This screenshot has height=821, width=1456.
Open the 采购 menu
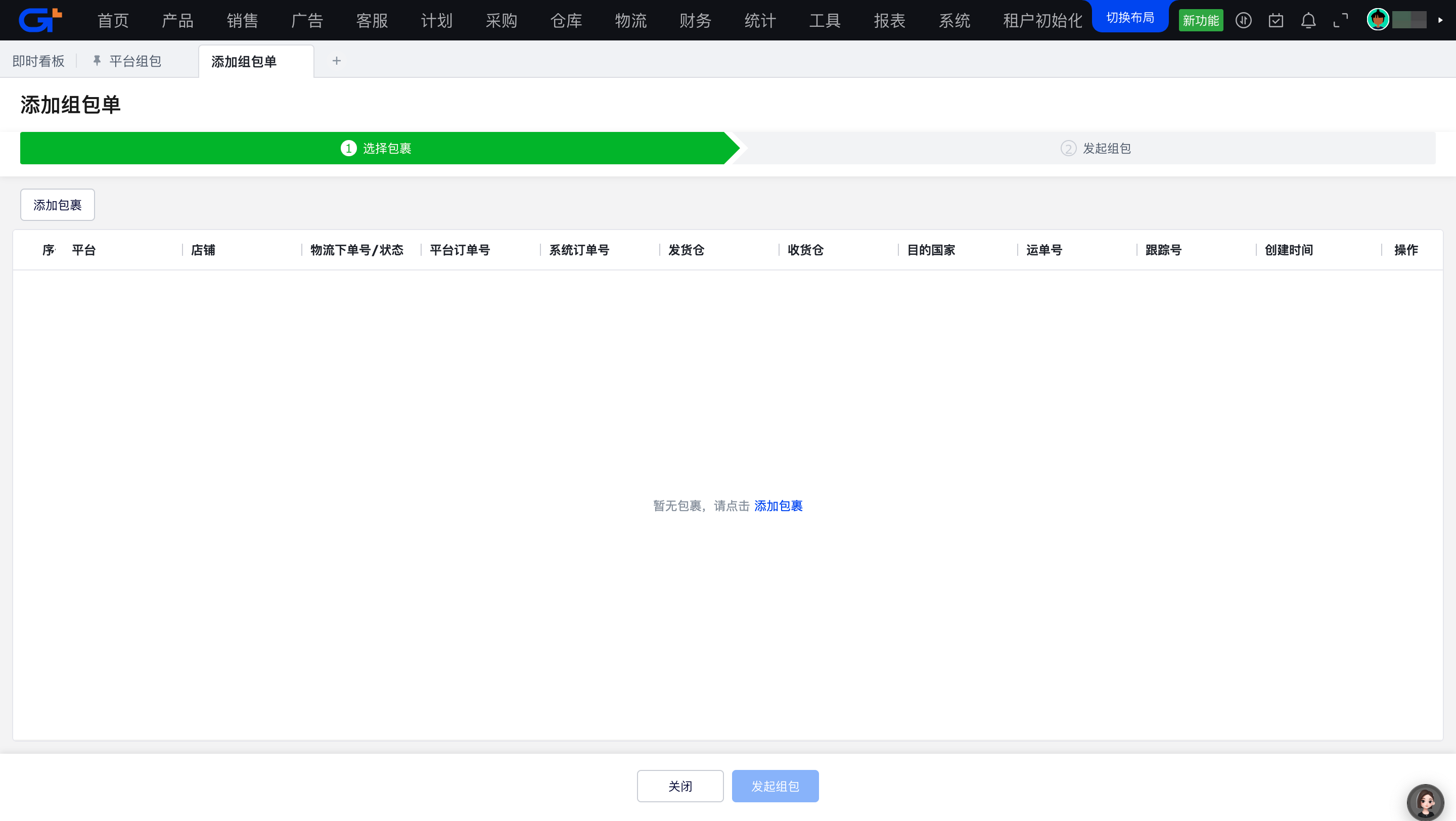[x=502, y=20]
